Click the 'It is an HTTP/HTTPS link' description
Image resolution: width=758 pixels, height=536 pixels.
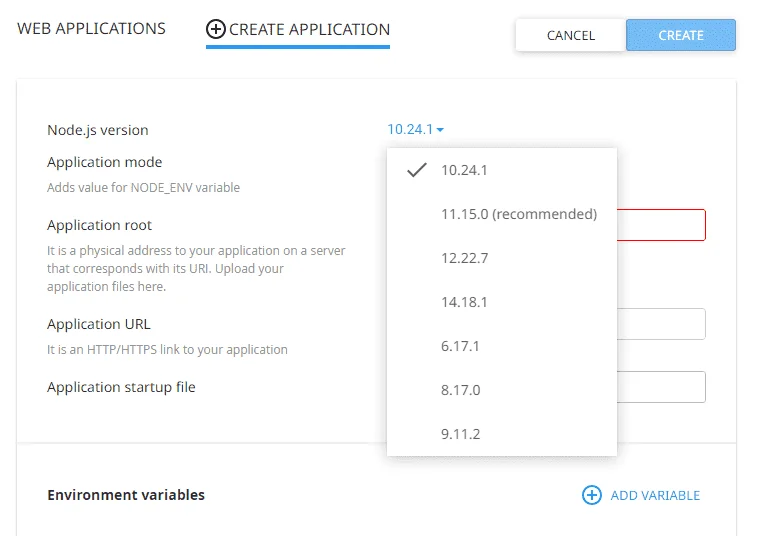[167, 349]
